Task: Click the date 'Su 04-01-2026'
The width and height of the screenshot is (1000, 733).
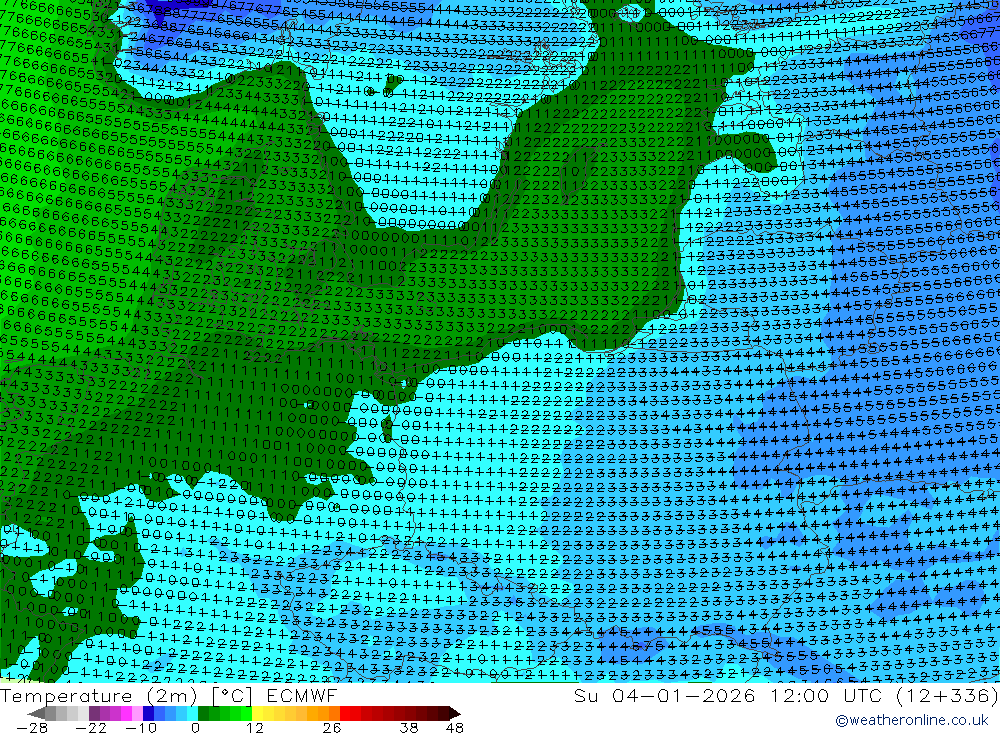Action: click(x=665, y=695)
